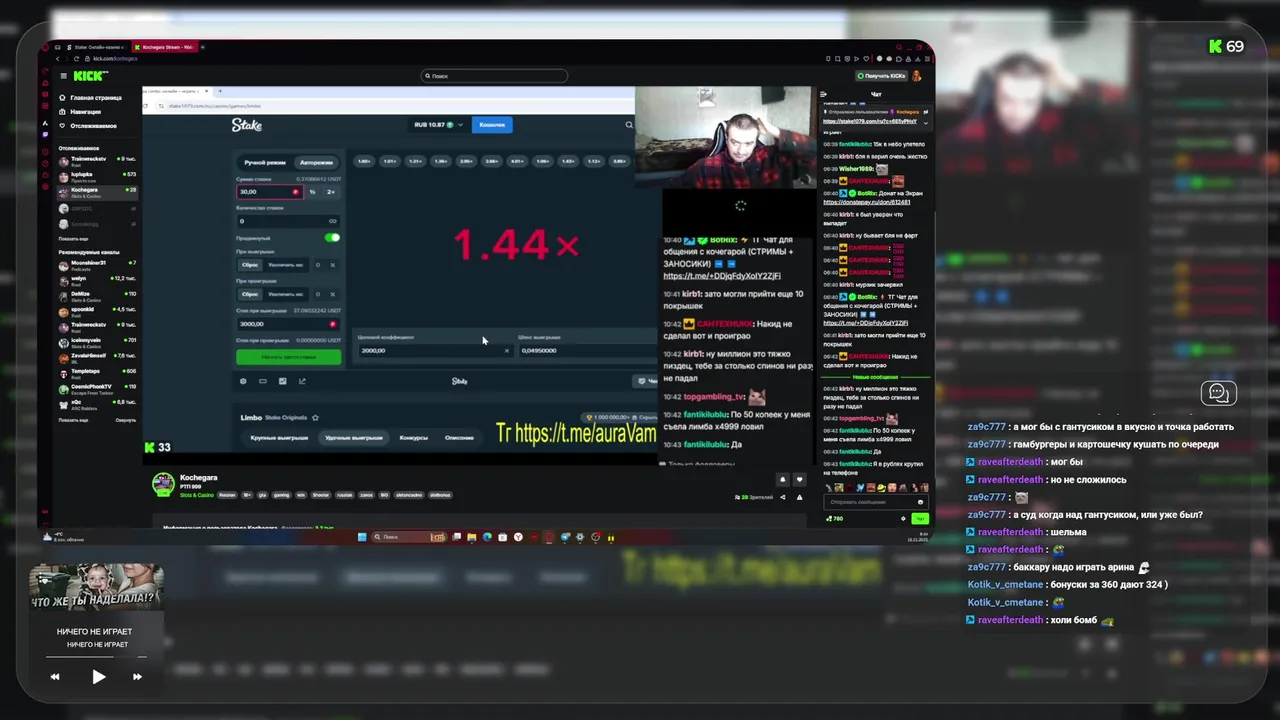The width and height of the screenshot is (1280, 720).
Task: Select the Описание tab
Action: coord(459,437)
